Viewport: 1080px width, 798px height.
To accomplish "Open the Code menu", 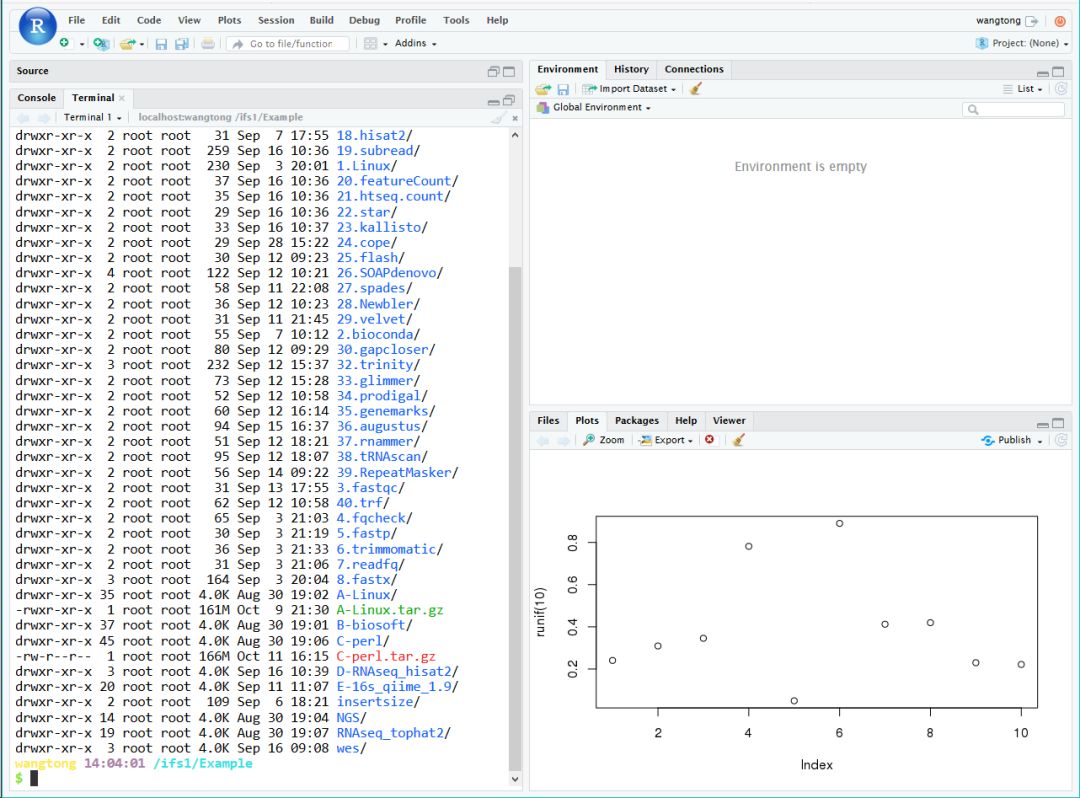I will 149,20.
